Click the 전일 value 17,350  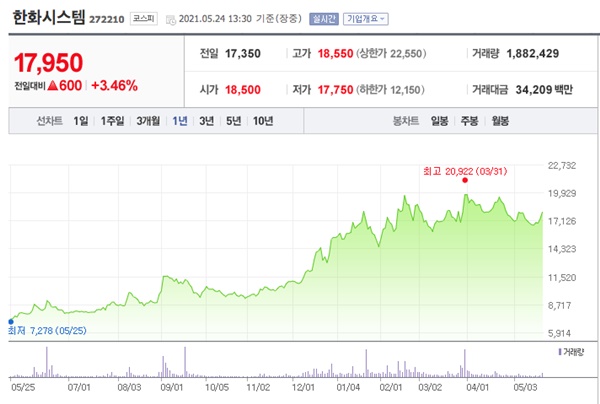click(x=243, y=54)
